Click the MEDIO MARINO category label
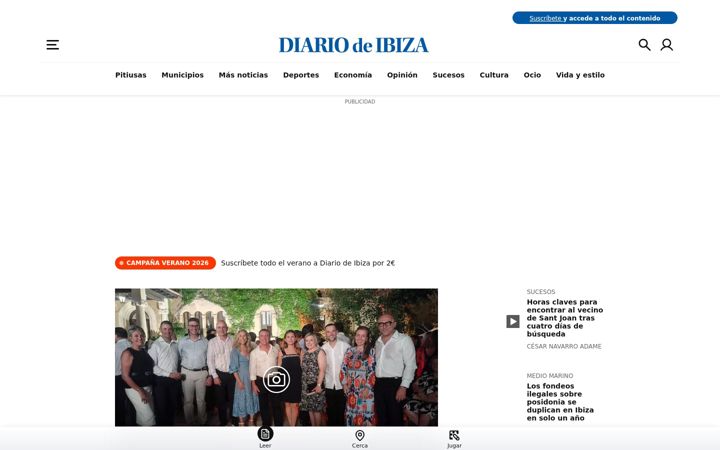This screenshot has width=720, height=450. click(x=550, y=376)
